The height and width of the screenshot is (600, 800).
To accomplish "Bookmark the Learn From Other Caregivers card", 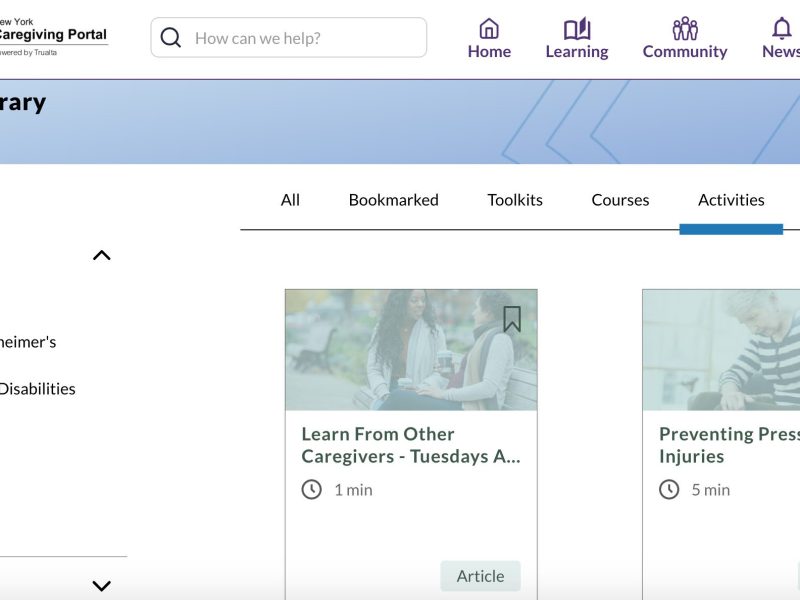I will click(x=512, y=319).
